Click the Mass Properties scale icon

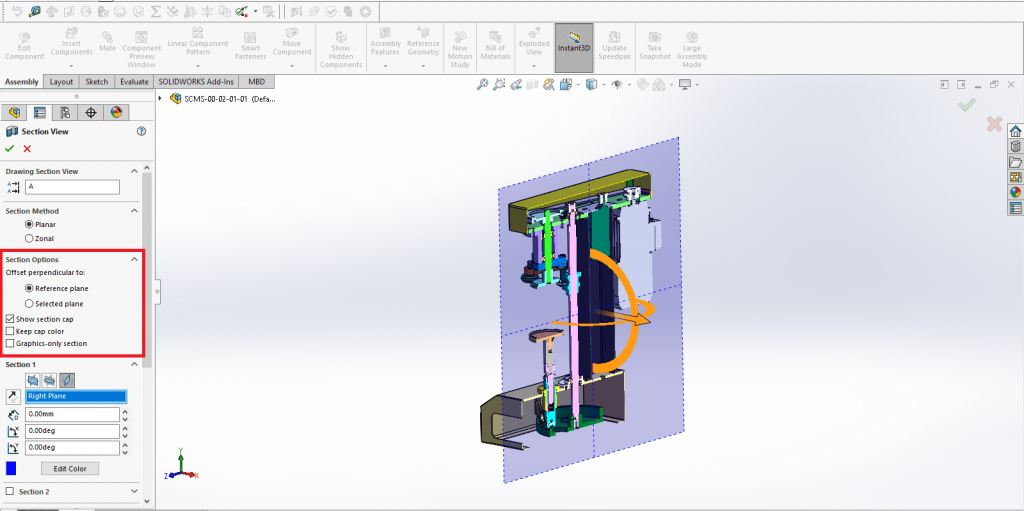pos(52,11)
